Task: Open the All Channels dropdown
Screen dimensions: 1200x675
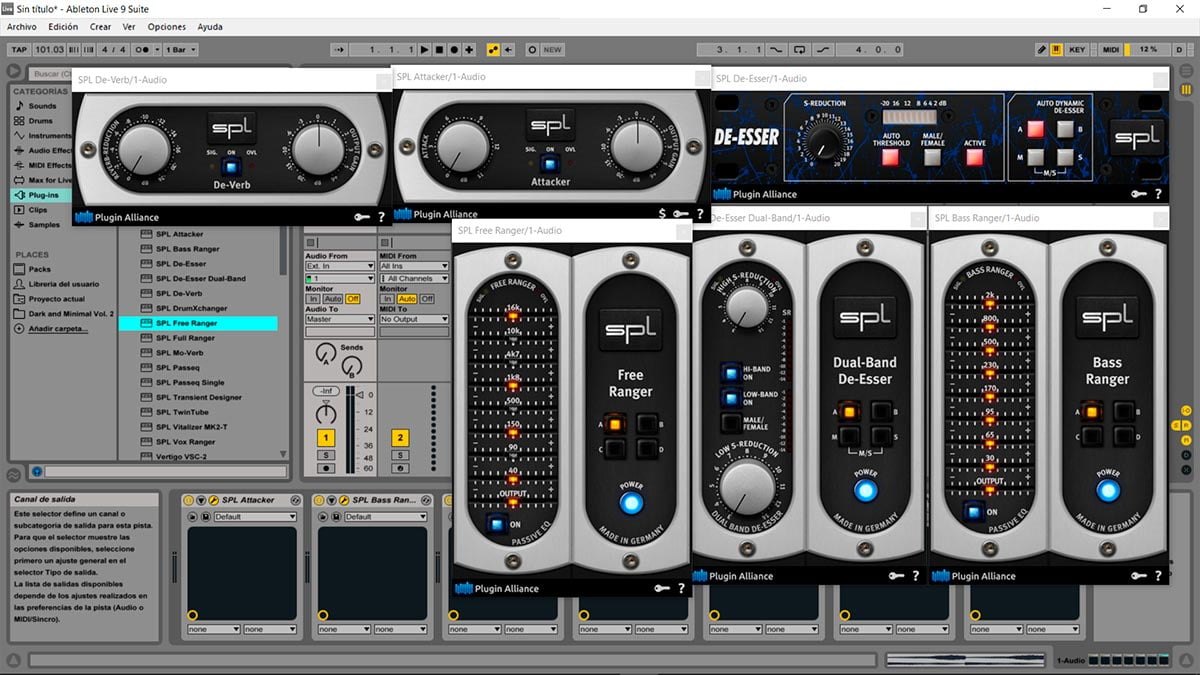Action: point(414,278)
